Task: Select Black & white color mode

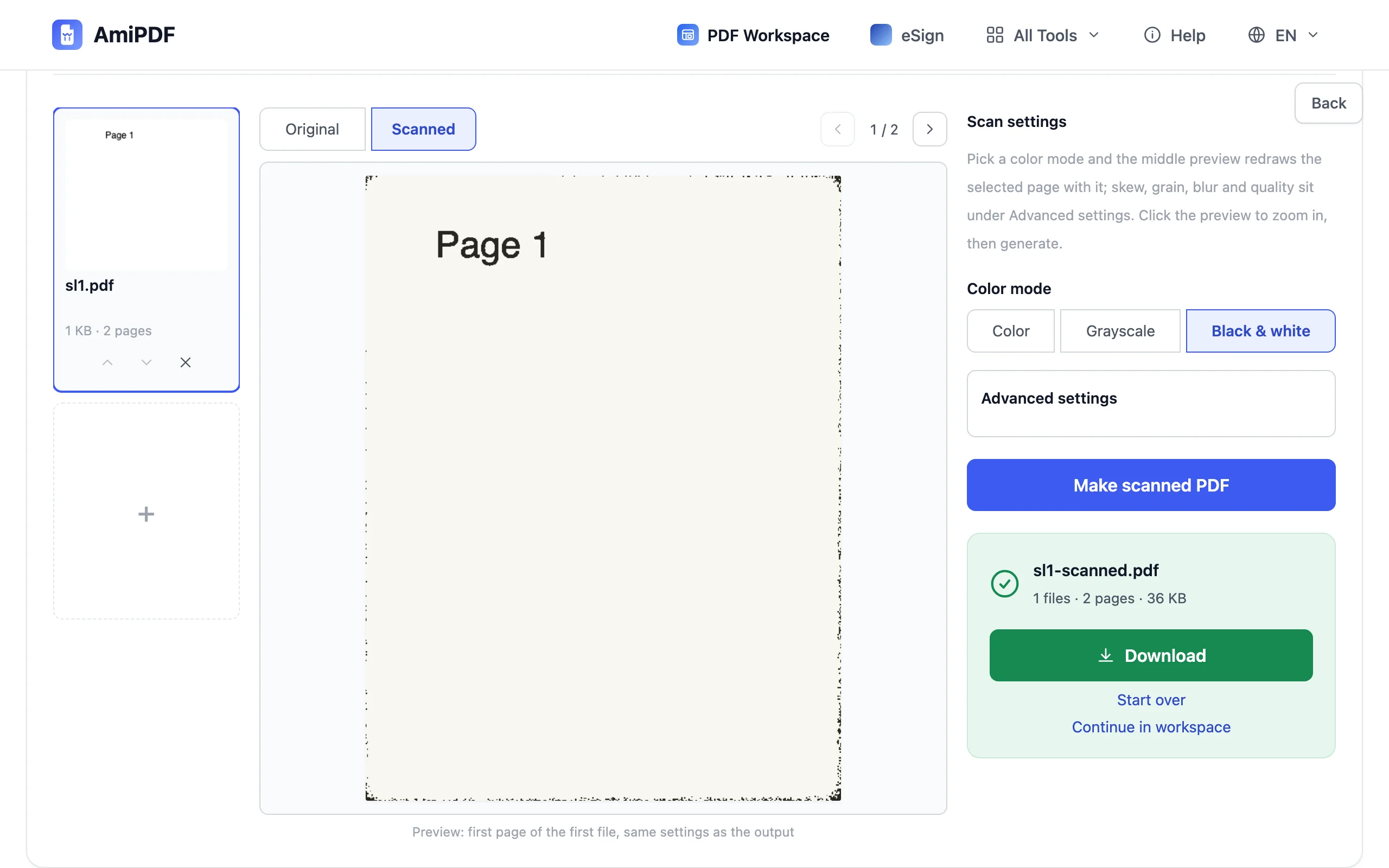Action: [1260, 331]
